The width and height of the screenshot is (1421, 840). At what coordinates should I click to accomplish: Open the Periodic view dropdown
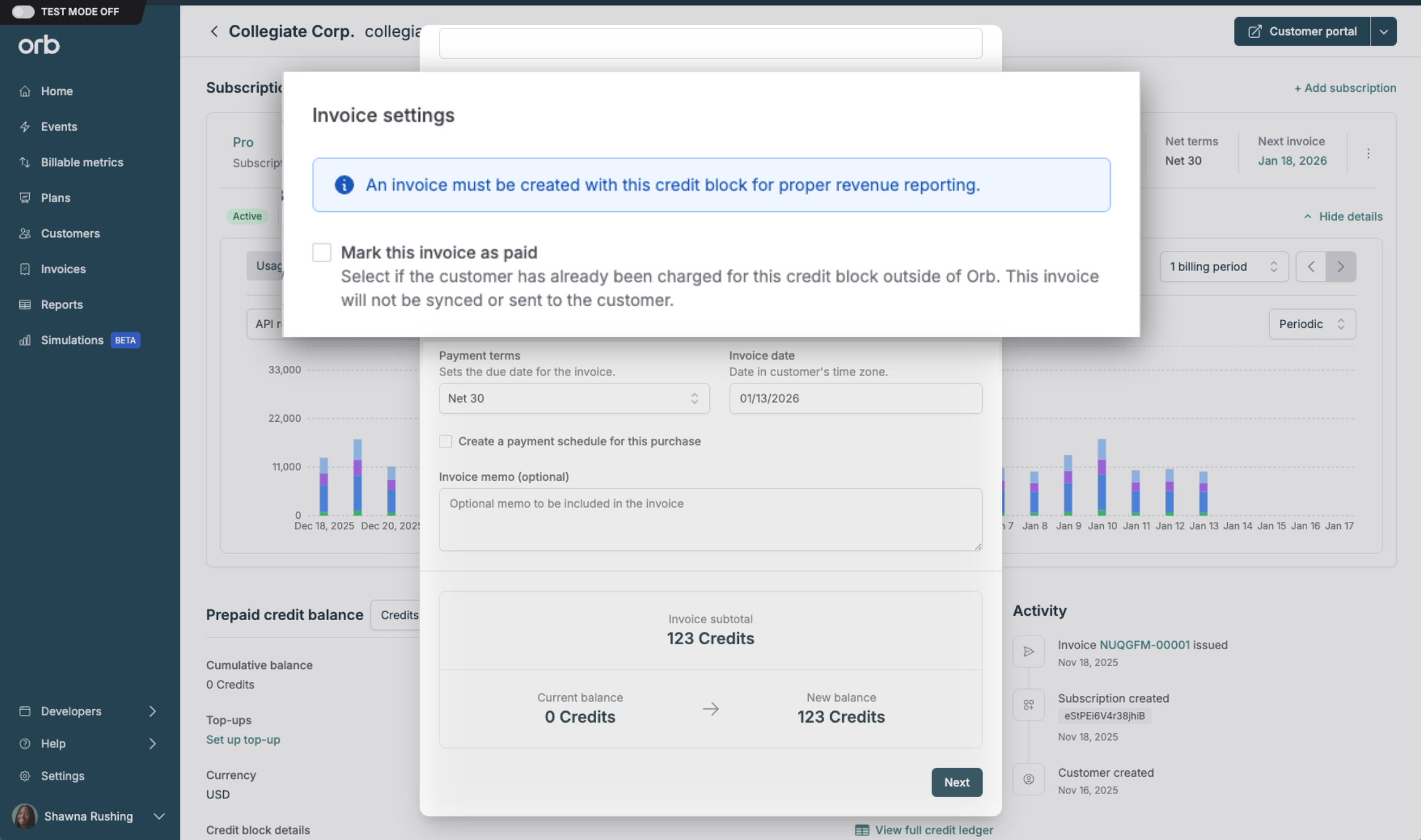1312,324
